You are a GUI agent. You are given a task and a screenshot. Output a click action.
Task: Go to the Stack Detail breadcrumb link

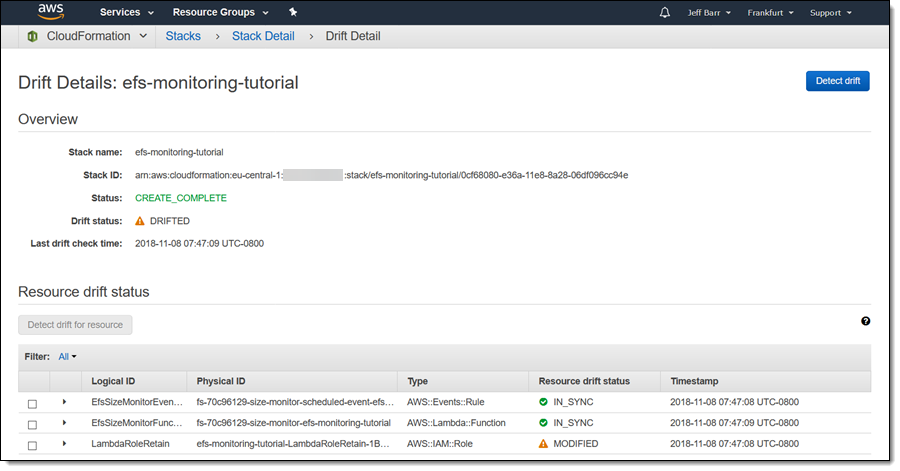coord(263,36)
